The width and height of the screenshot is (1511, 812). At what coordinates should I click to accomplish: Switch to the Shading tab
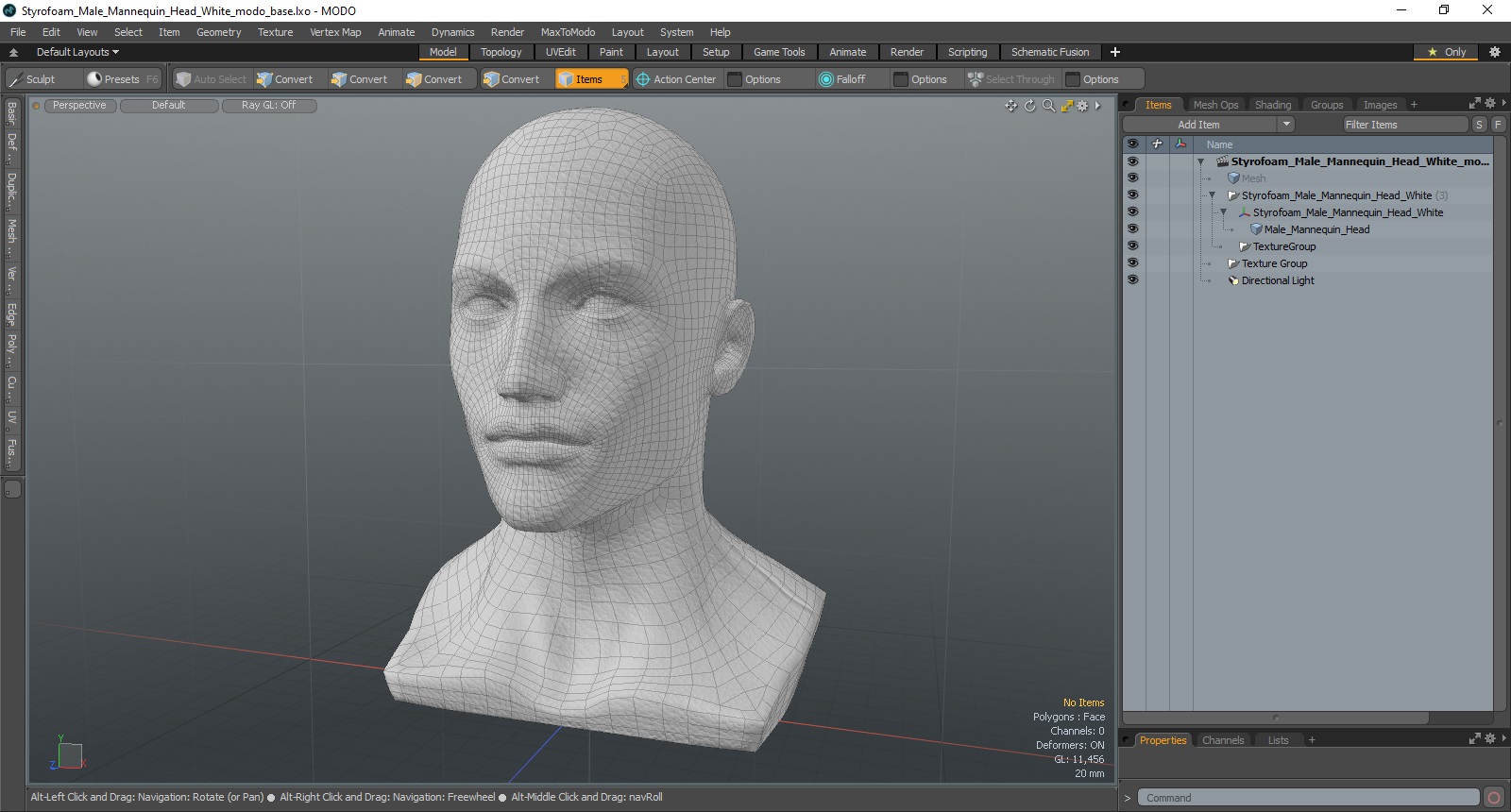pyautogui.click(x=1273, y=105)
